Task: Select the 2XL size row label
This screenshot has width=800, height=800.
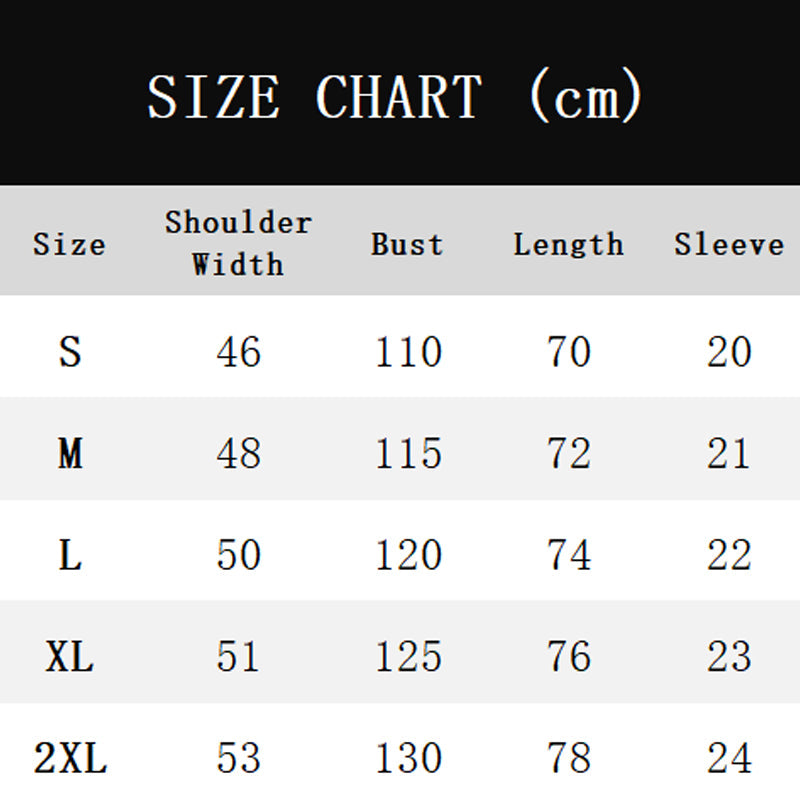Action: click(69, 759)
